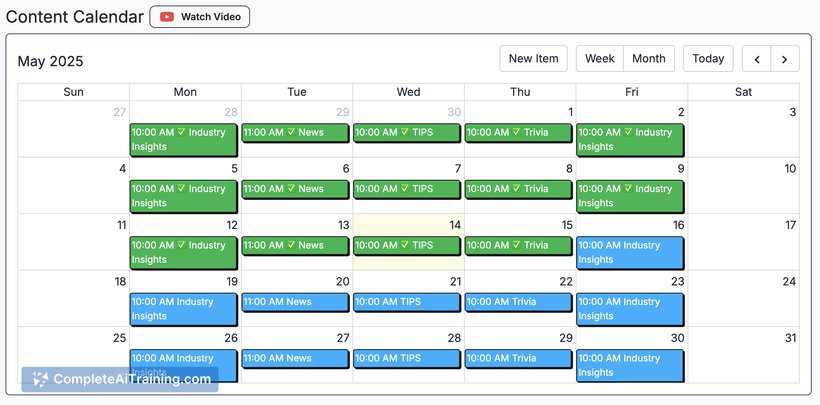
Task: Go to the previous month arrow
Action: tap(757, 59)
